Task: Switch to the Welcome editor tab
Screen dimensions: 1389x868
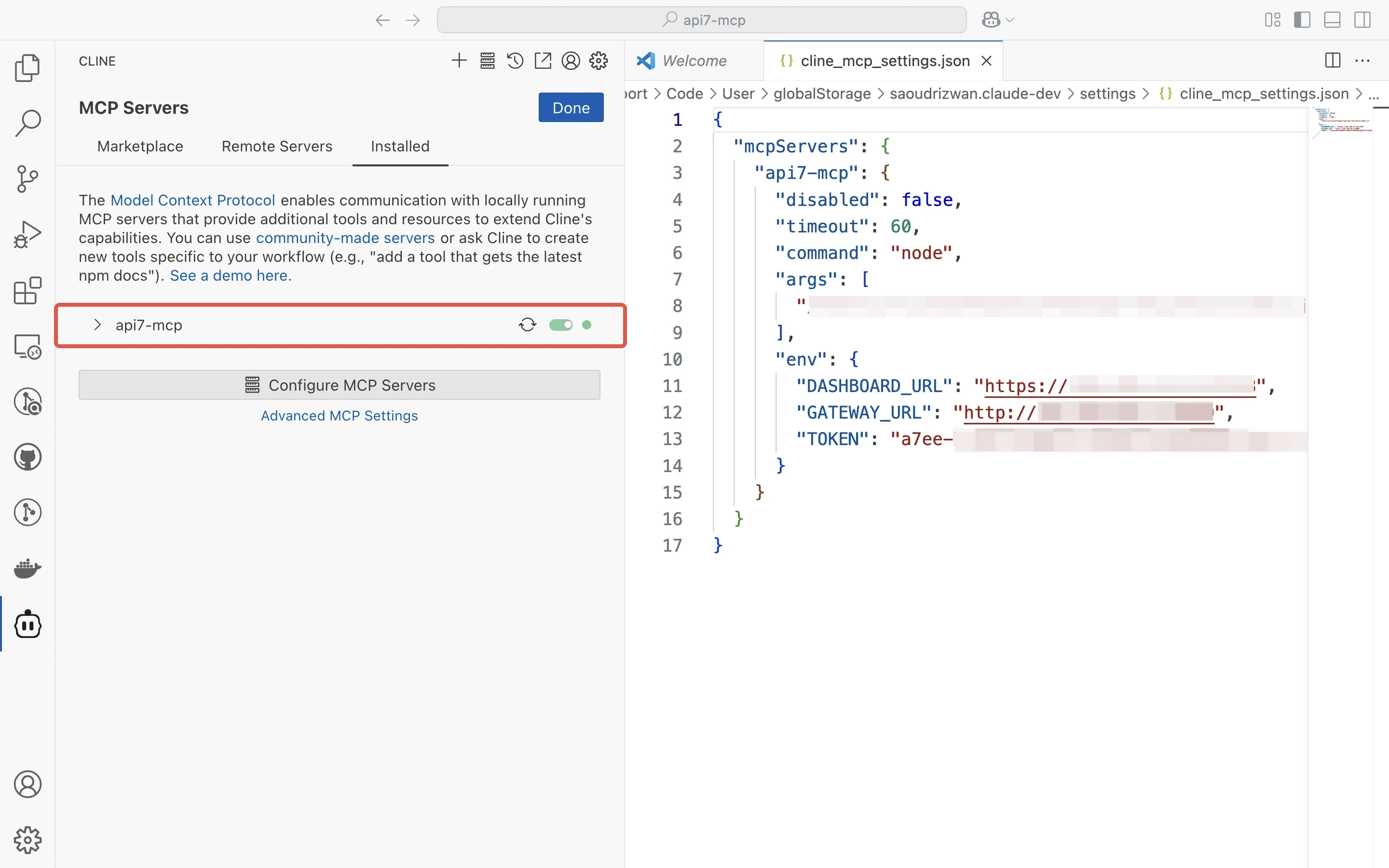Action: [x=694, y=61]
